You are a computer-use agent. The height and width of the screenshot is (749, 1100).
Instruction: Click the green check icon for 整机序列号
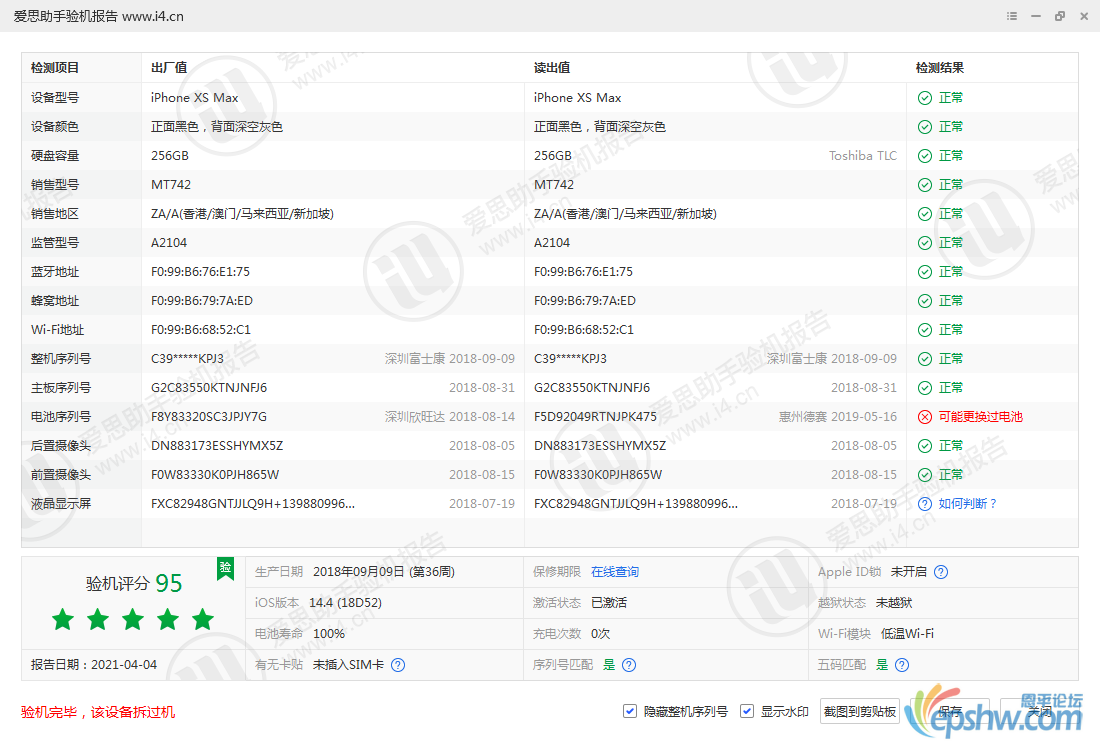(925, 359)
